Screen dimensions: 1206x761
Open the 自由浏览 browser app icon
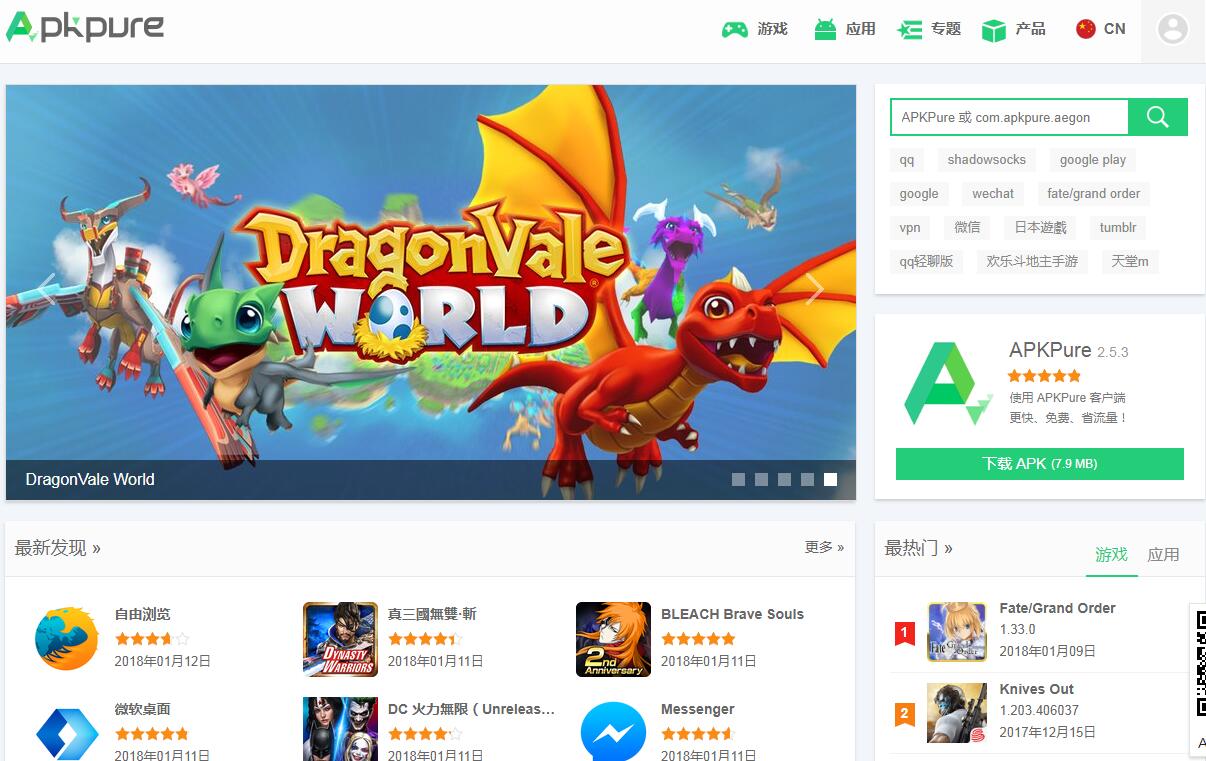[67, 638]
